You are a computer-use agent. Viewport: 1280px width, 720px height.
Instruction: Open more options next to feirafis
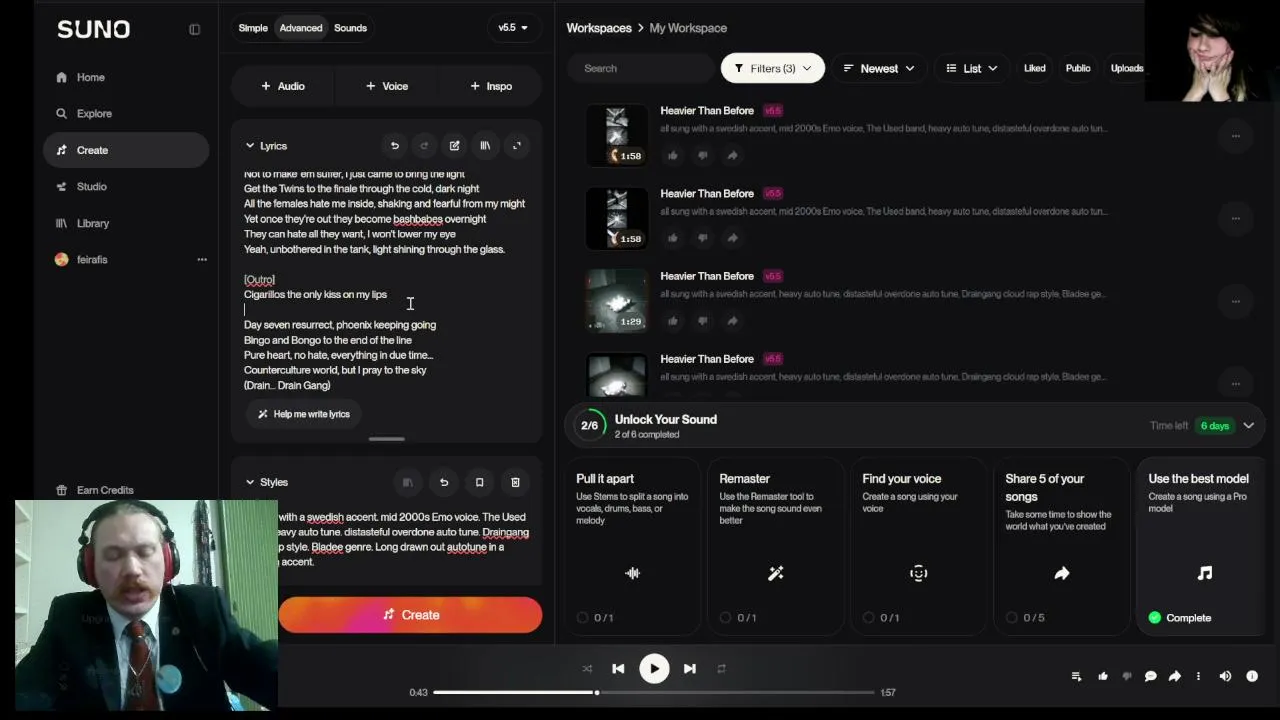pyautogui.click(x=202, y=260)
